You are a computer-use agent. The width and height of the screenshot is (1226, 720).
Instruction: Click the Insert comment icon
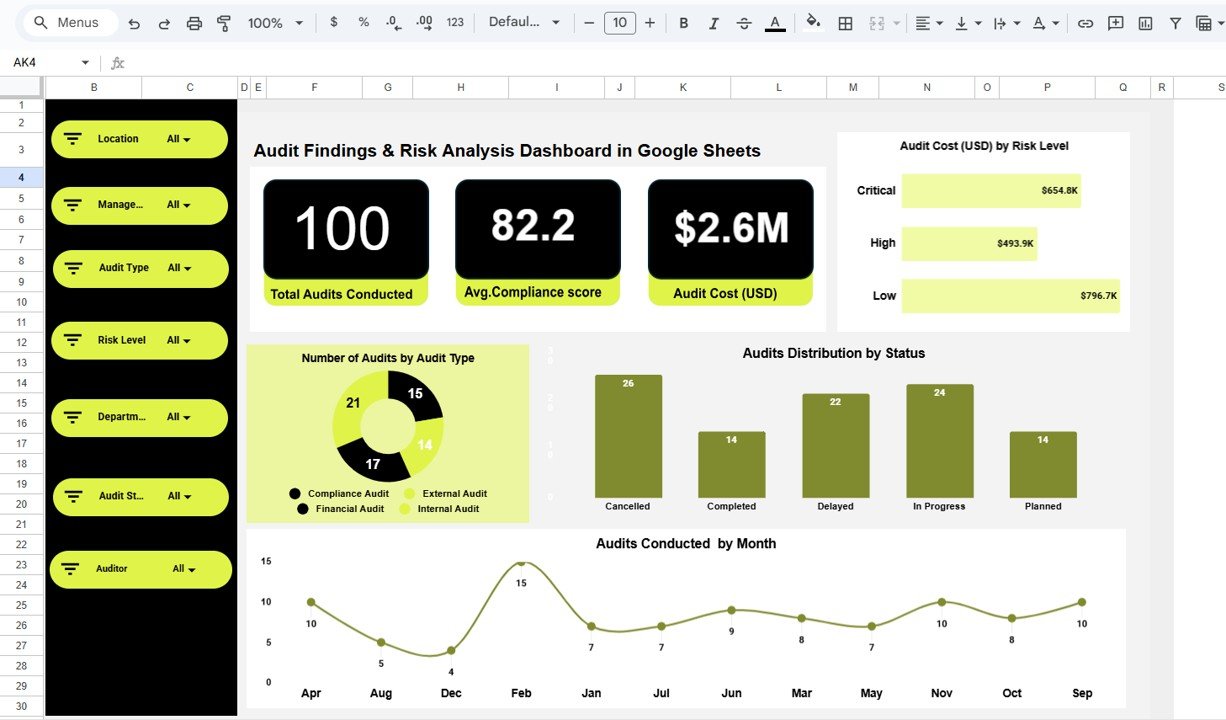[1115, 22]
